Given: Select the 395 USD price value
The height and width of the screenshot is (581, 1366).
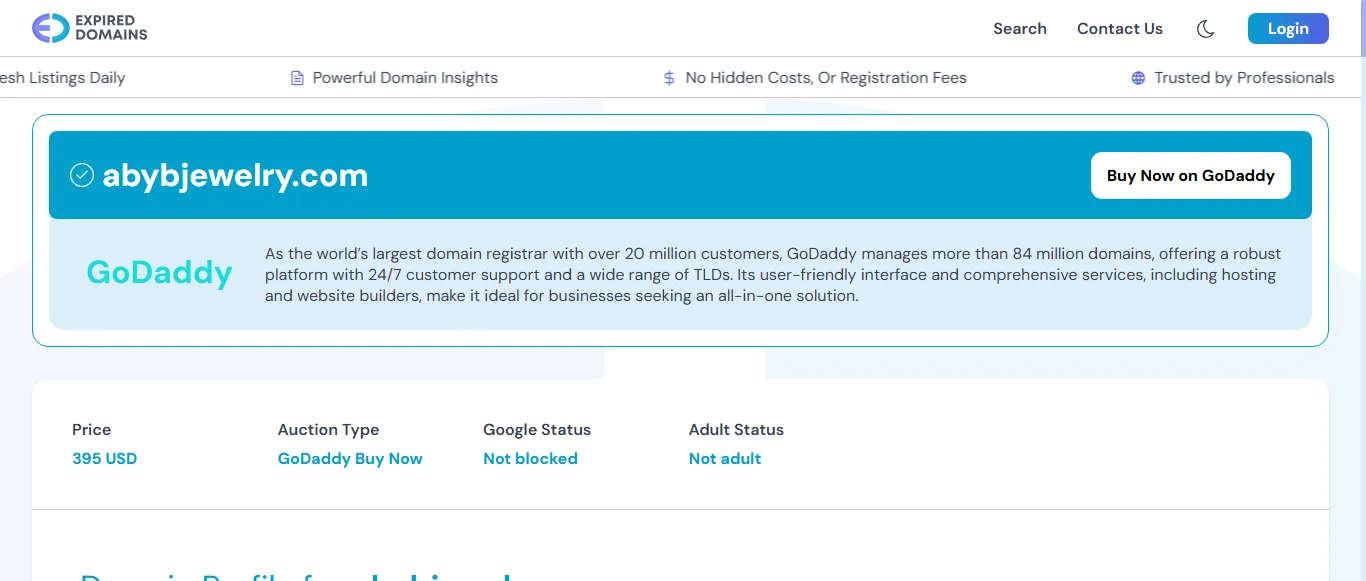Looking at the screenshot, I should click(104, 459).
